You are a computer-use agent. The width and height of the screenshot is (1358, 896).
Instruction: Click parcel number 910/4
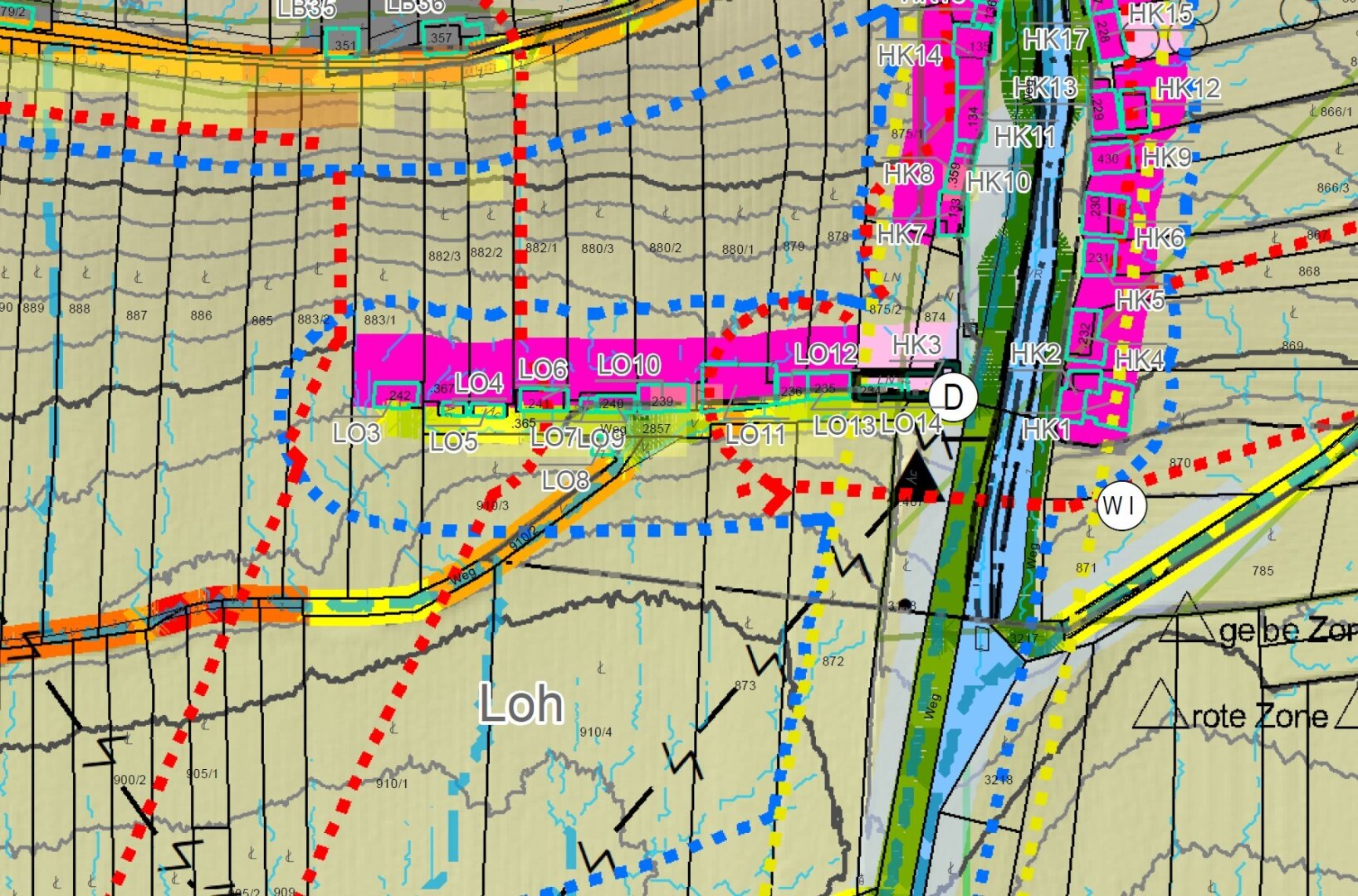pyautogui.click(x=595, y=732)
